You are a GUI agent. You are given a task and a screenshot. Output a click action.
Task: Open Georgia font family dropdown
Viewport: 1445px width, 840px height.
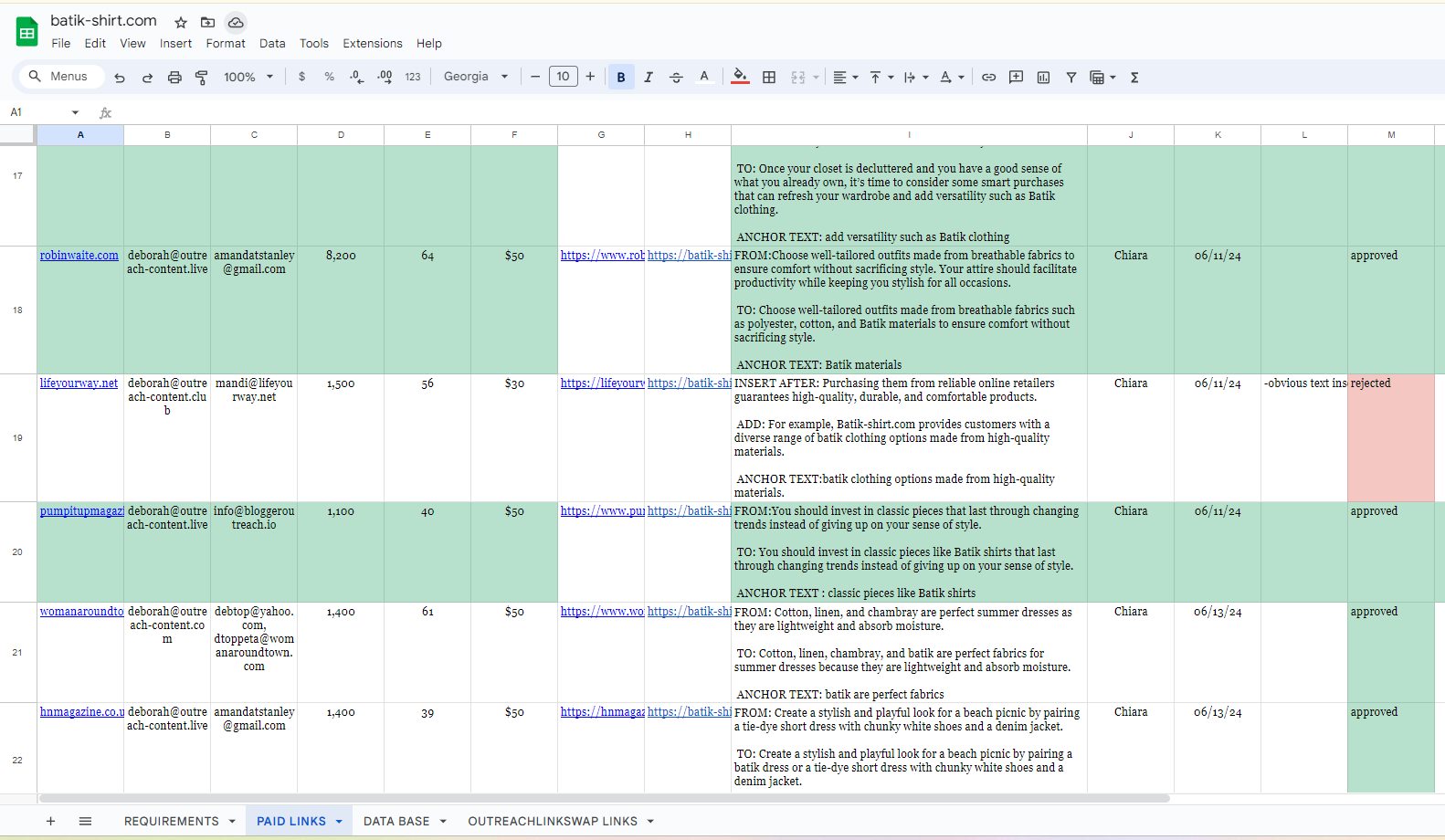click(x=476, y=77)
